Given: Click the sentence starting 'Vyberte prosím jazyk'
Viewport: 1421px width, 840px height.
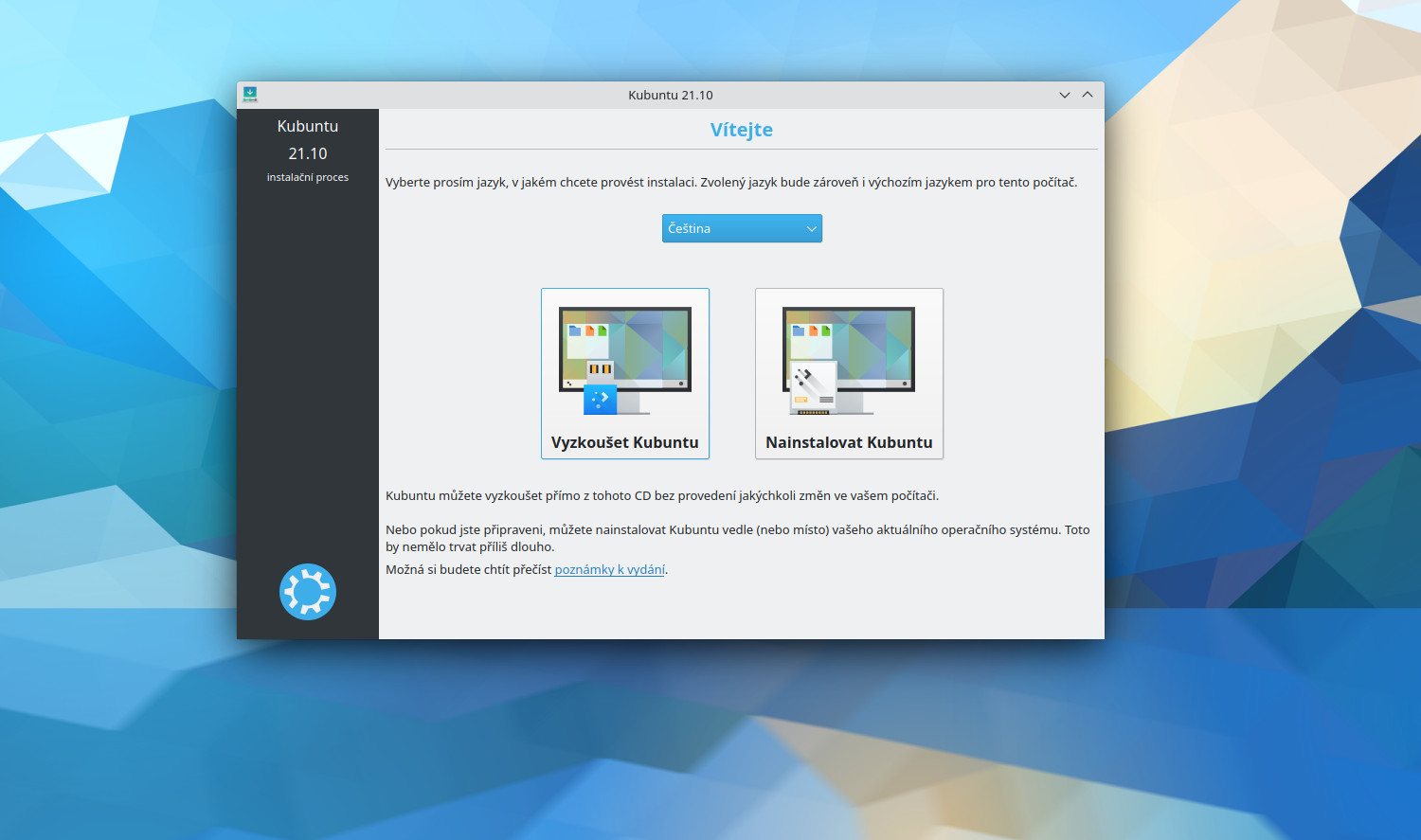Looking at the screenshot, I should (731, 182).
